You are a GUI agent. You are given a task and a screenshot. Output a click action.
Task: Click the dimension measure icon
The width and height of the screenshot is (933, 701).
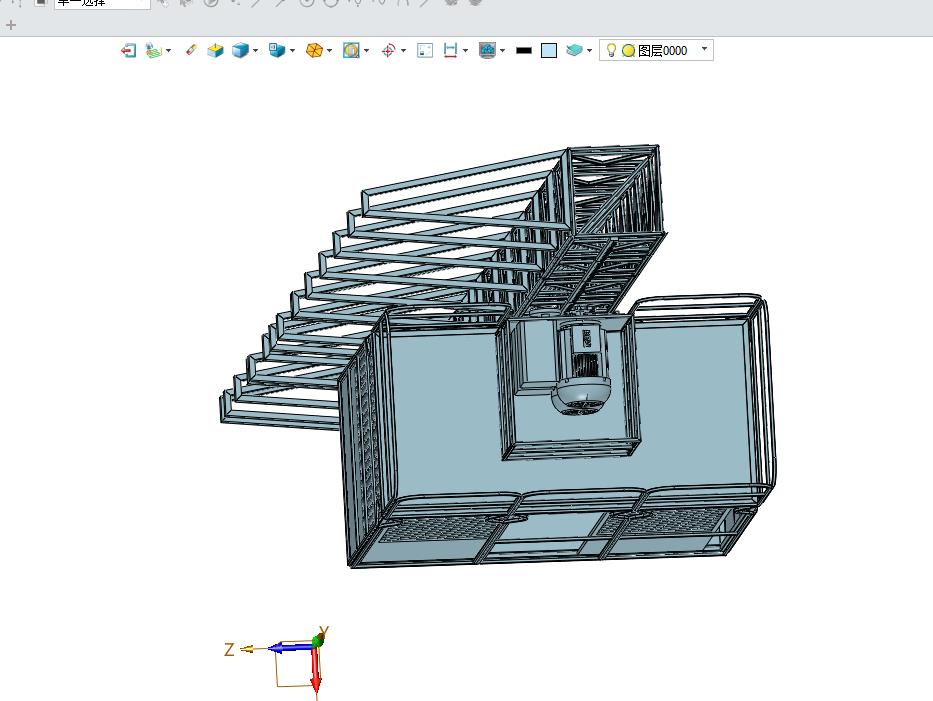click(x=450, y=51)
